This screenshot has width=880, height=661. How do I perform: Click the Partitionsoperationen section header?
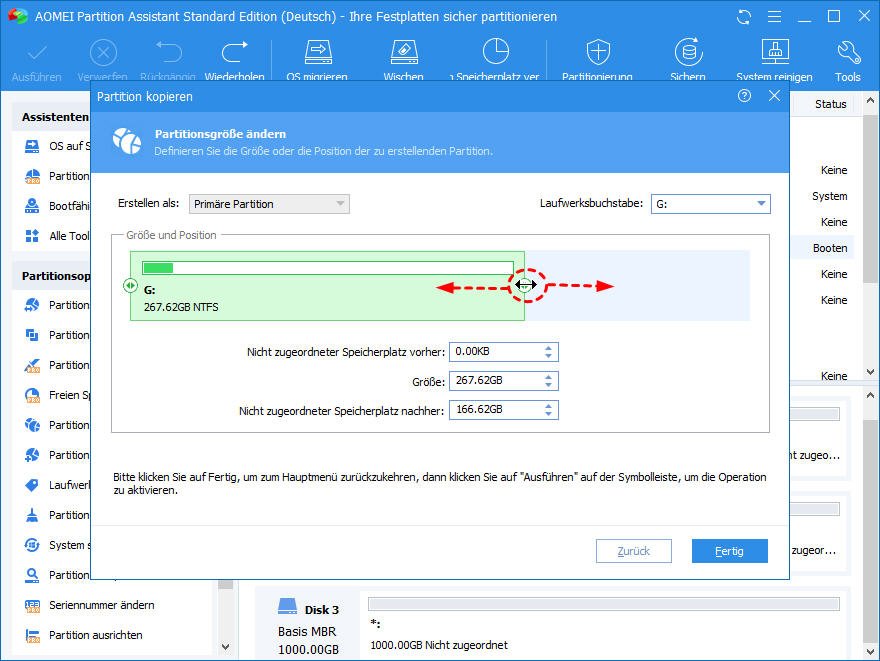56,276
